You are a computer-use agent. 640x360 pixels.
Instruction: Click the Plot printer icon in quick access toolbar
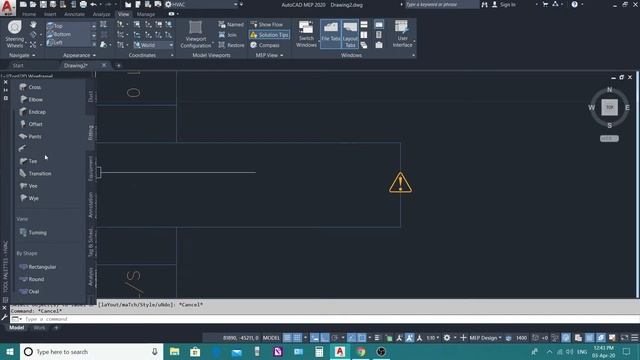click(x=83, y=4)
